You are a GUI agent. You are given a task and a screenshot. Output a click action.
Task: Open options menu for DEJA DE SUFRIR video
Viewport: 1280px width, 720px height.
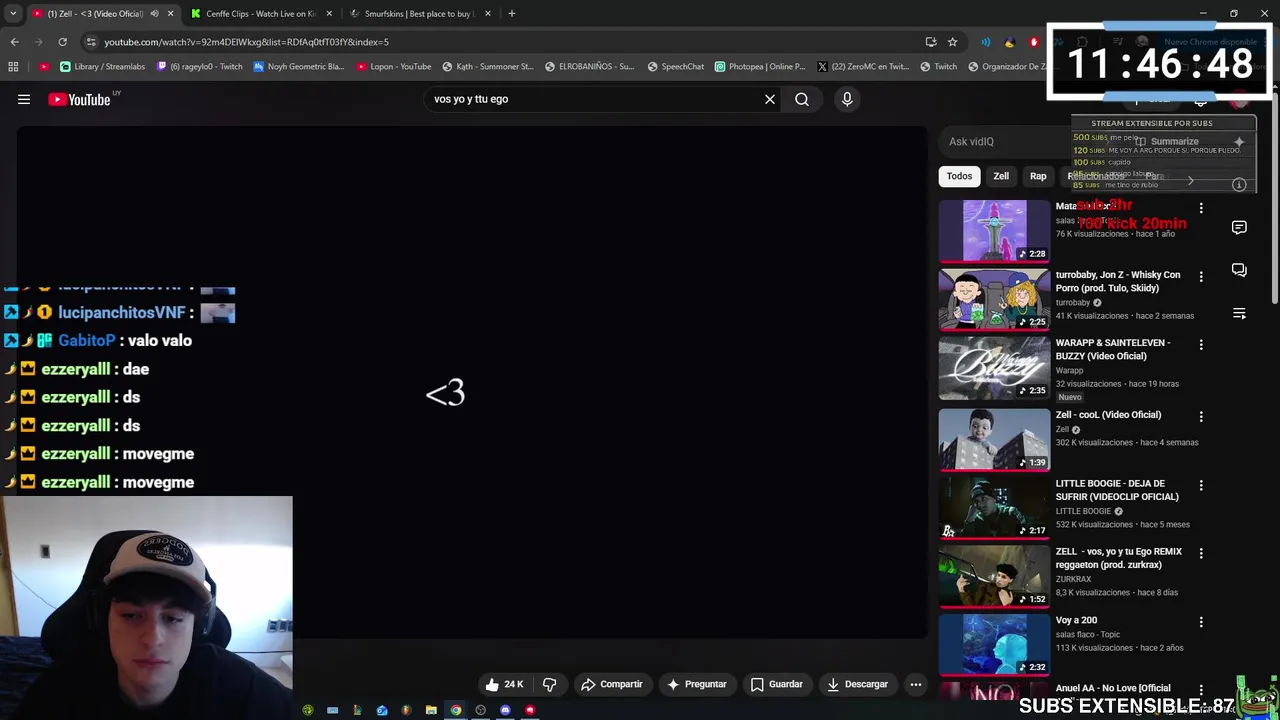[1201, 485]
